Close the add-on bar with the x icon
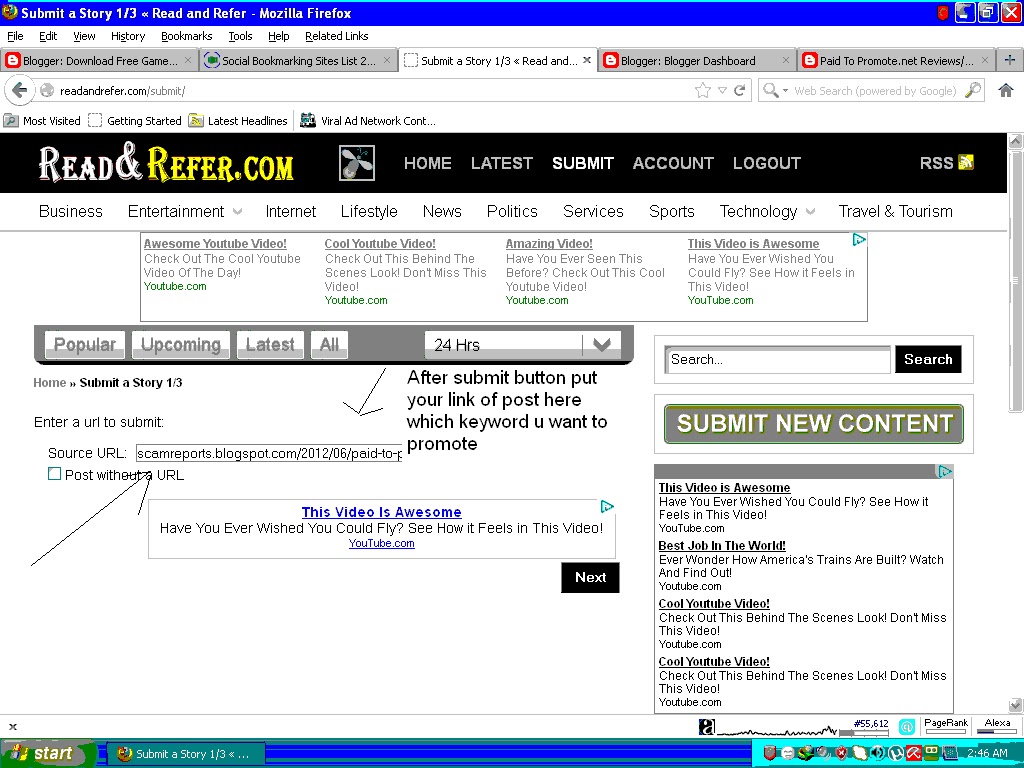1024x768 pixels. 12,726
